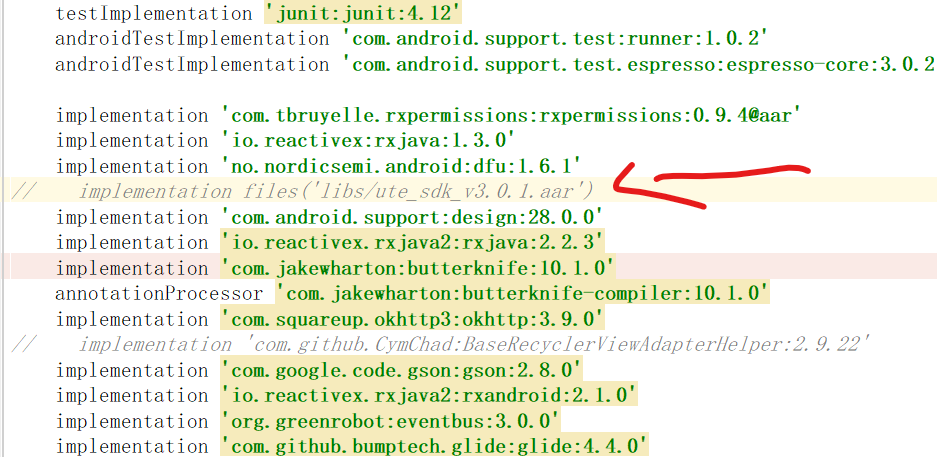Click the implementation keyword before the okhttp string

(x=132, y=320)
